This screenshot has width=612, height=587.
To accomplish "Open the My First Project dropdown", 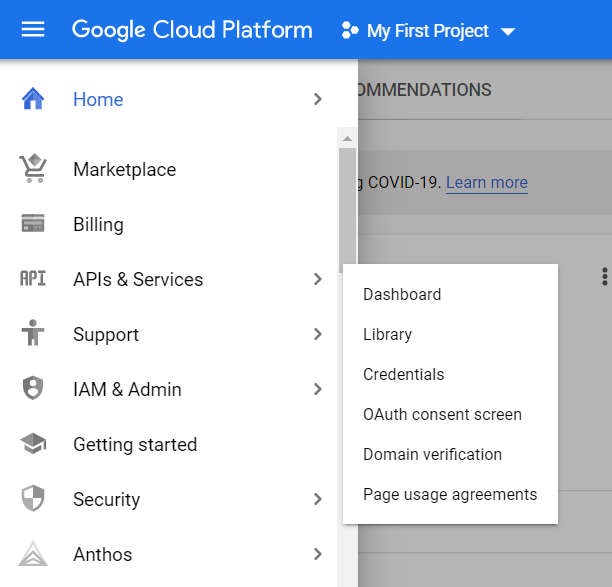I will pos(428,31).
